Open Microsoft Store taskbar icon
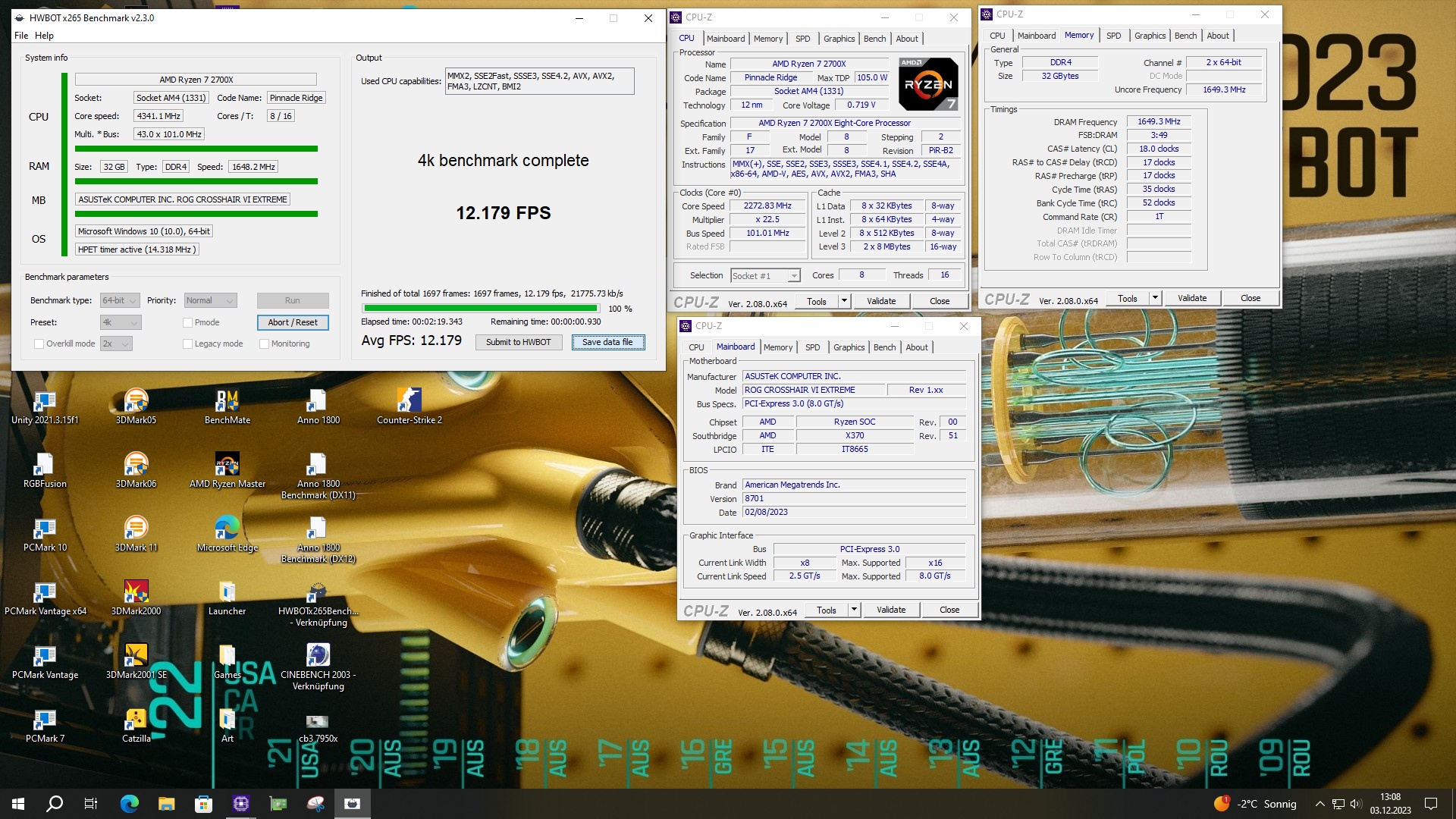Screen dimensions: 1456x819 (203, 804)
